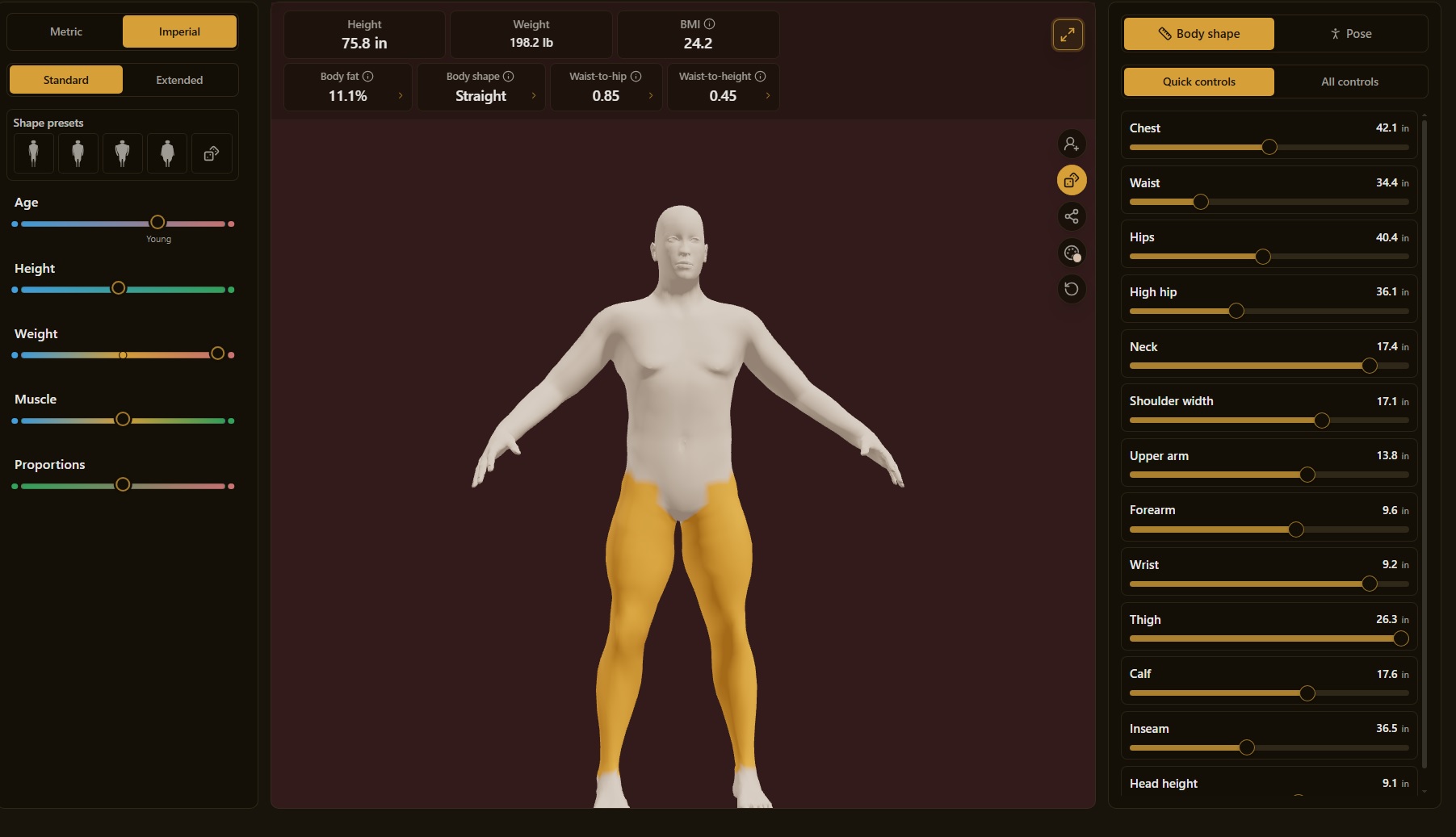1456x837 pixels.
Task: Switch units to Metric
Action: pos(66,31)
